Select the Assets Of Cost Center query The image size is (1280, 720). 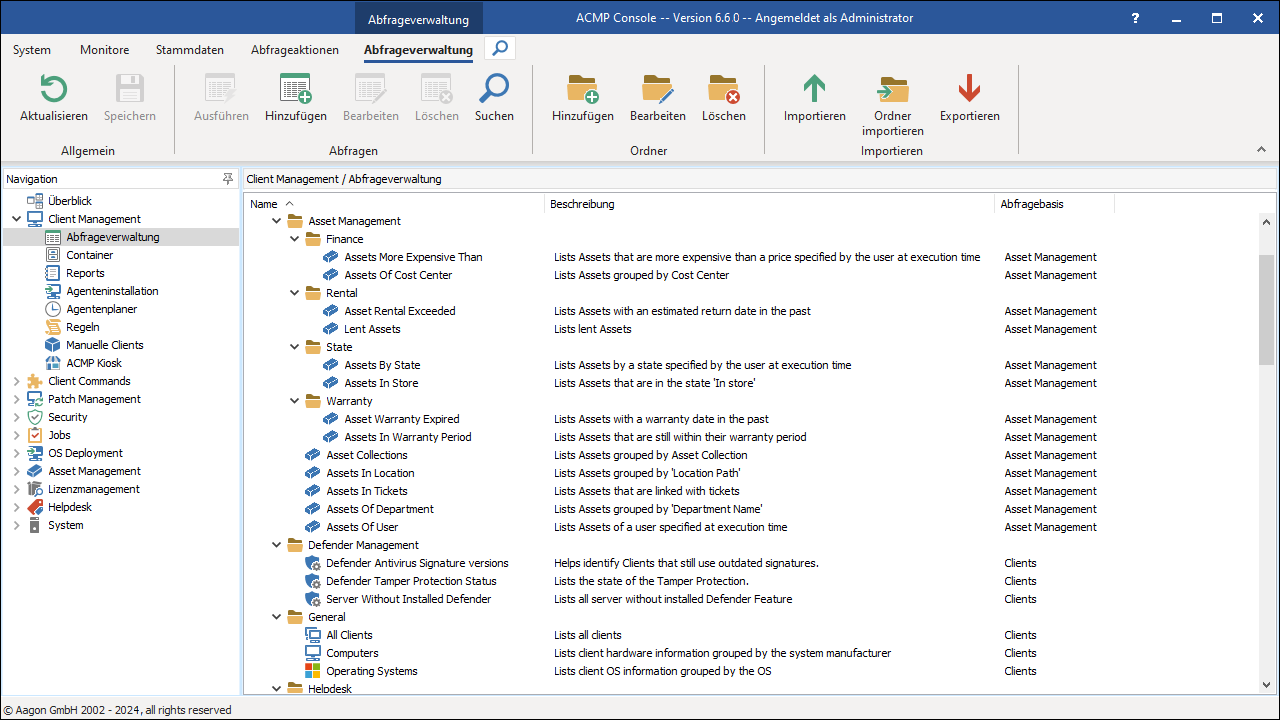398,275
